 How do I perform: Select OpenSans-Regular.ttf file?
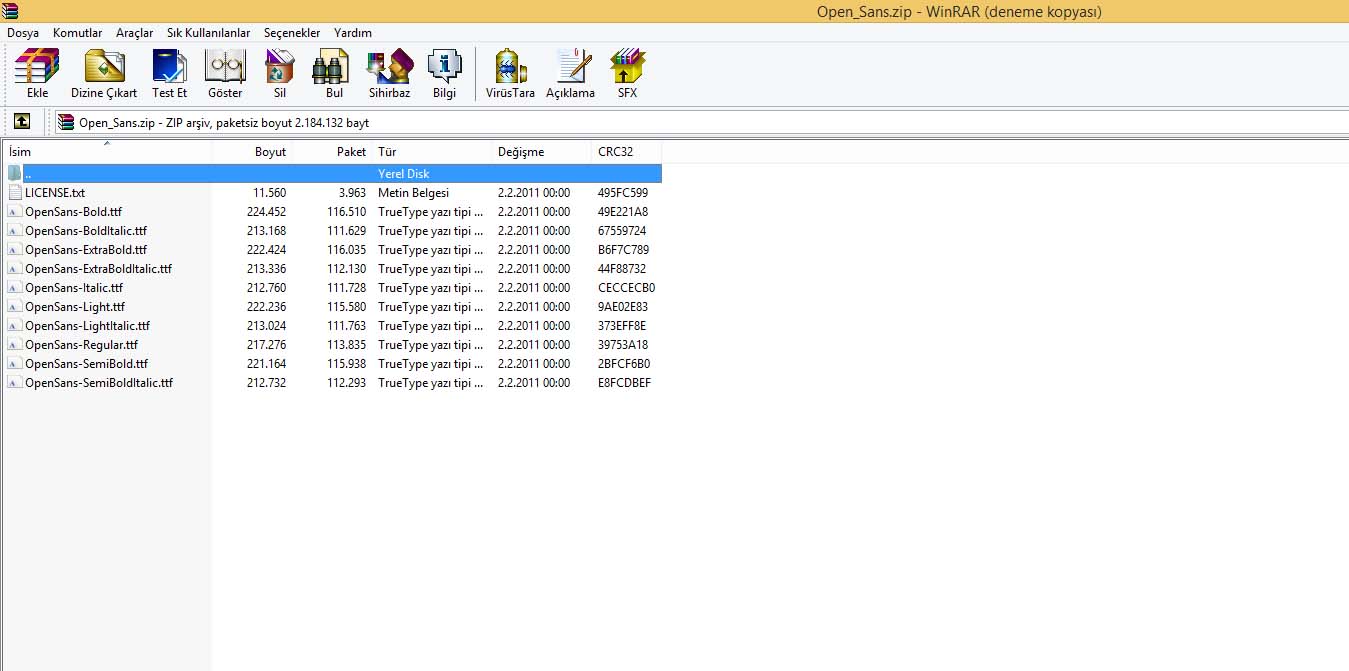(81, 345)
